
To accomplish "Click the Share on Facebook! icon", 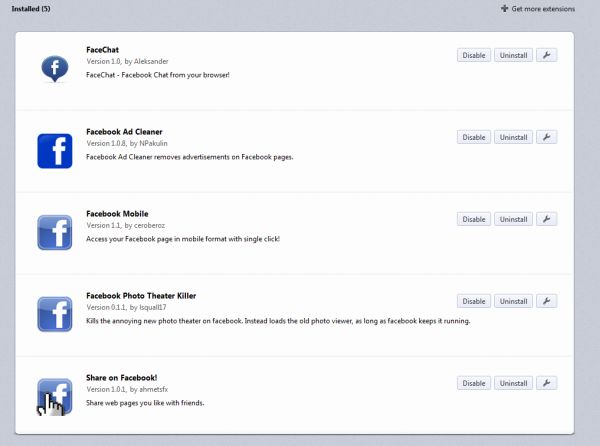I will [54, 396].
